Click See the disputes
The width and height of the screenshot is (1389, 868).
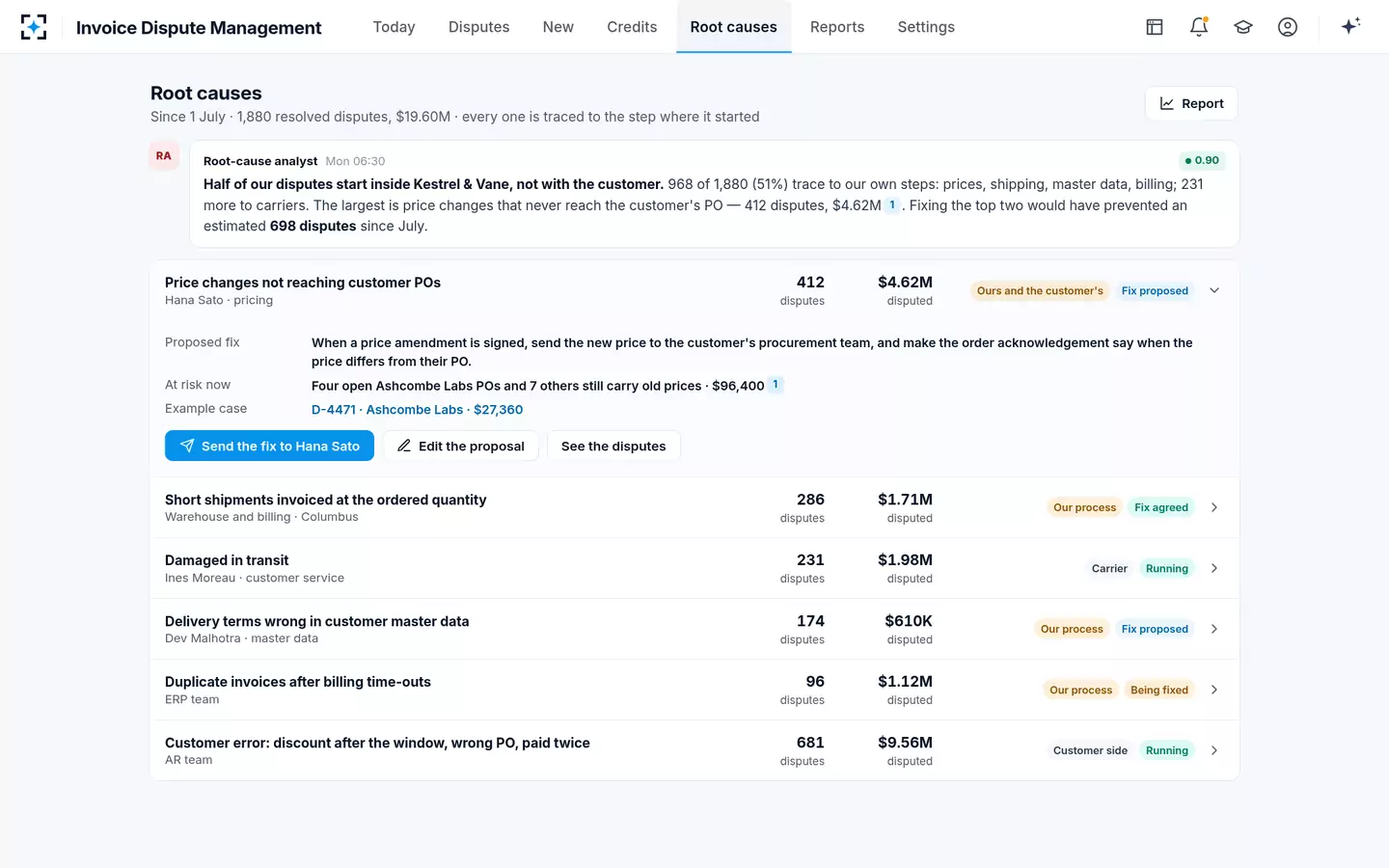[x=613, y=446]
